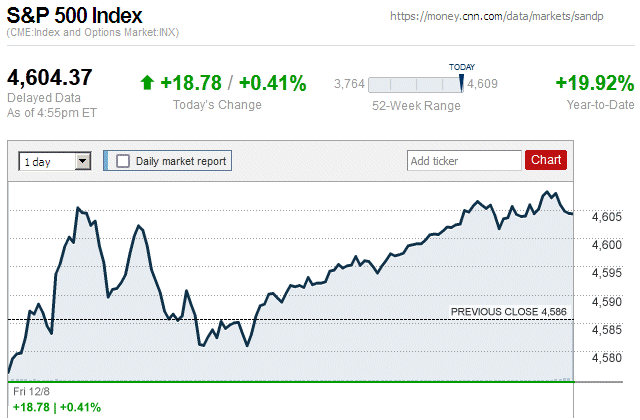This screenshot has height=420, width=640.
Task: Check the Daily market report checkbox
Action: click(123, 160)
